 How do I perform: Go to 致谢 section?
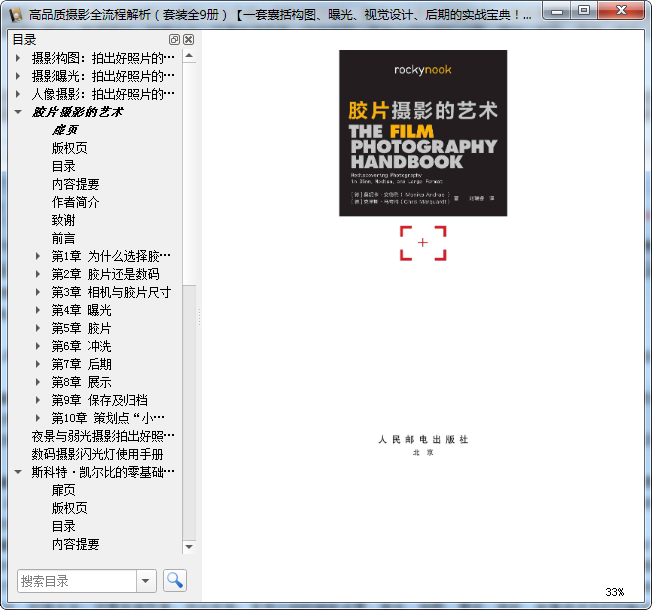pyautogui.click(x=63, y=220)
